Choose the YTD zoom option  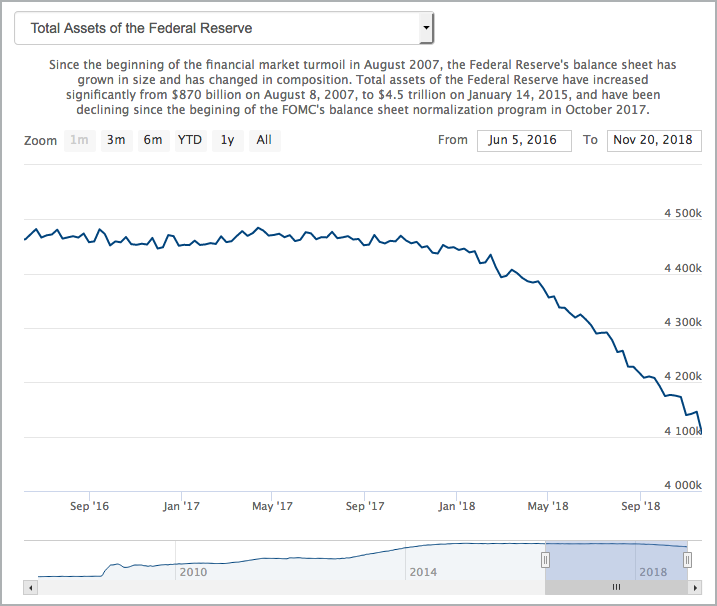point(190,140)
